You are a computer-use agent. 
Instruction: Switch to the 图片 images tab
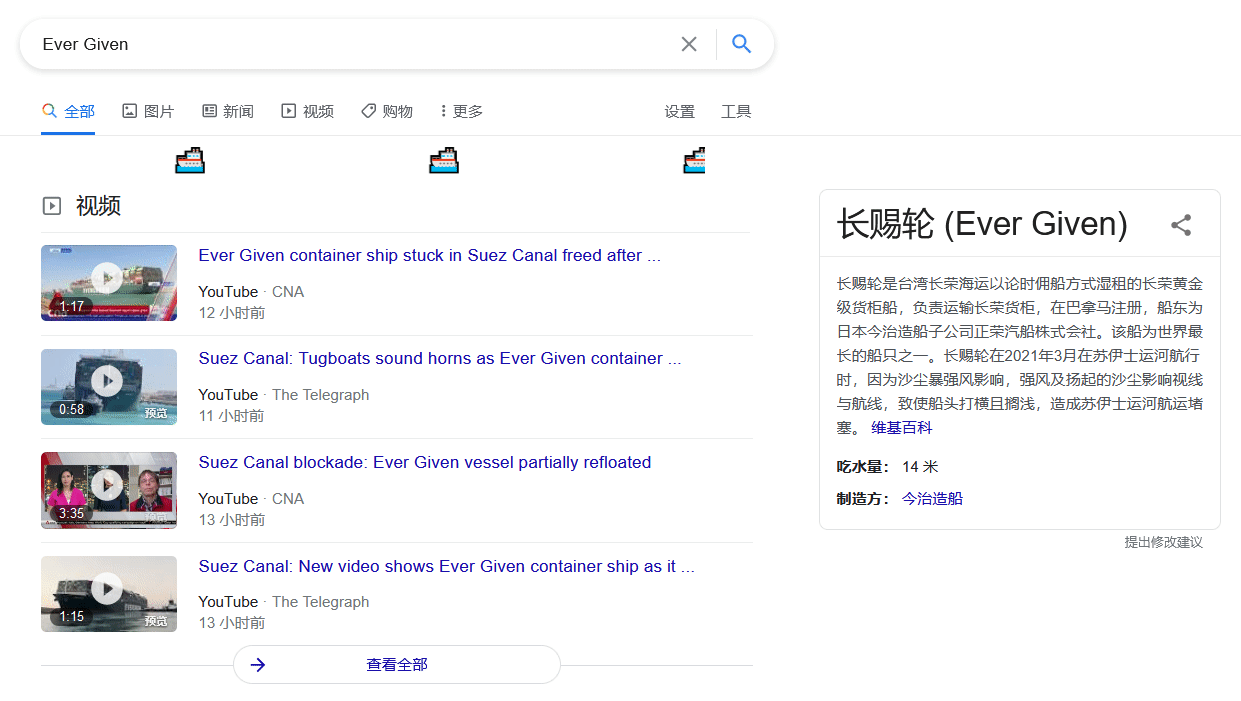coord(148,111)
